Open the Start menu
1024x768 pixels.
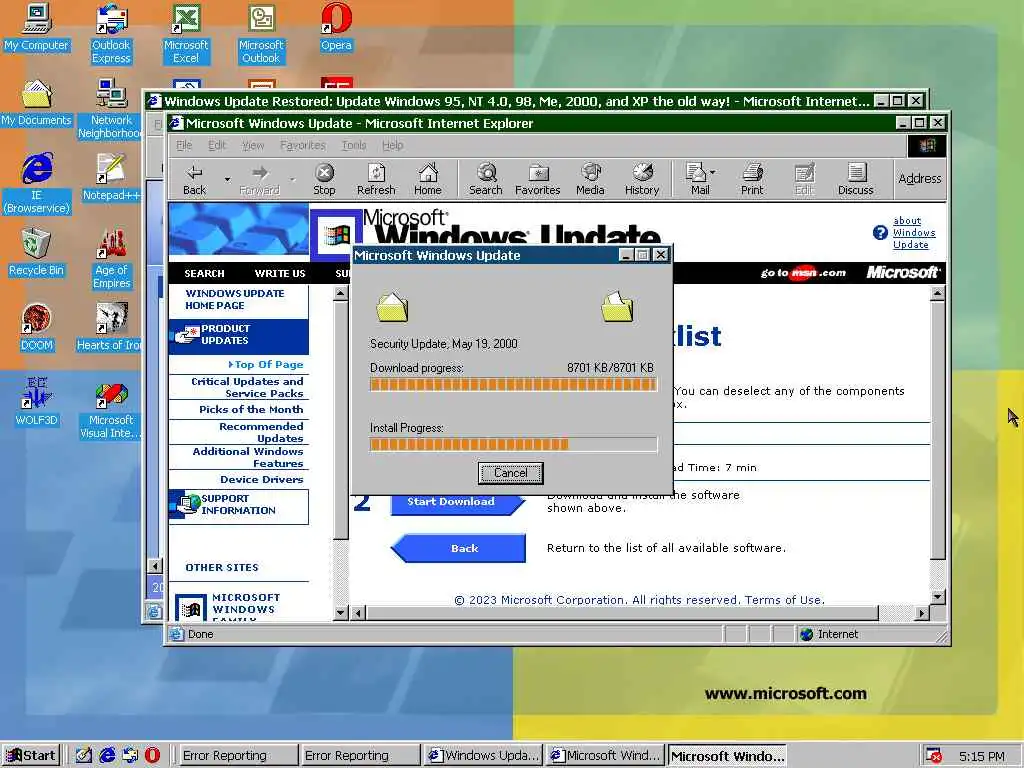pyautogui.click(x=31, y=756)
